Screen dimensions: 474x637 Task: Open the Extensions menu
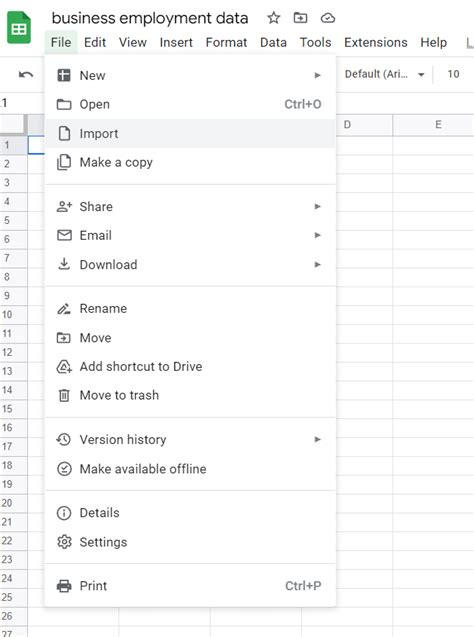[376, 42]
